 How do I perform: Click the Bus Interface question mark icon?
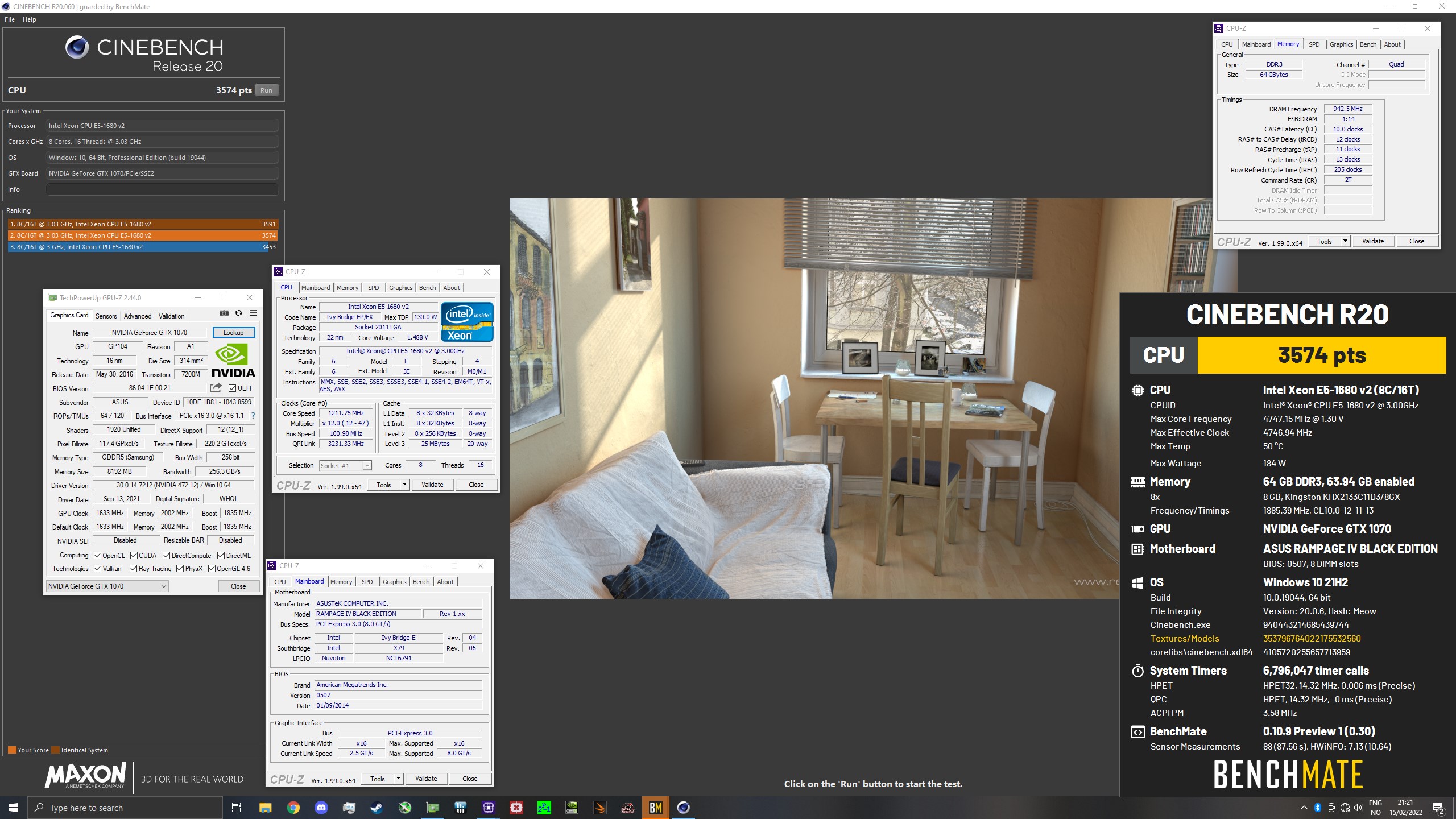pyautogui.click(x=253, y=416)
